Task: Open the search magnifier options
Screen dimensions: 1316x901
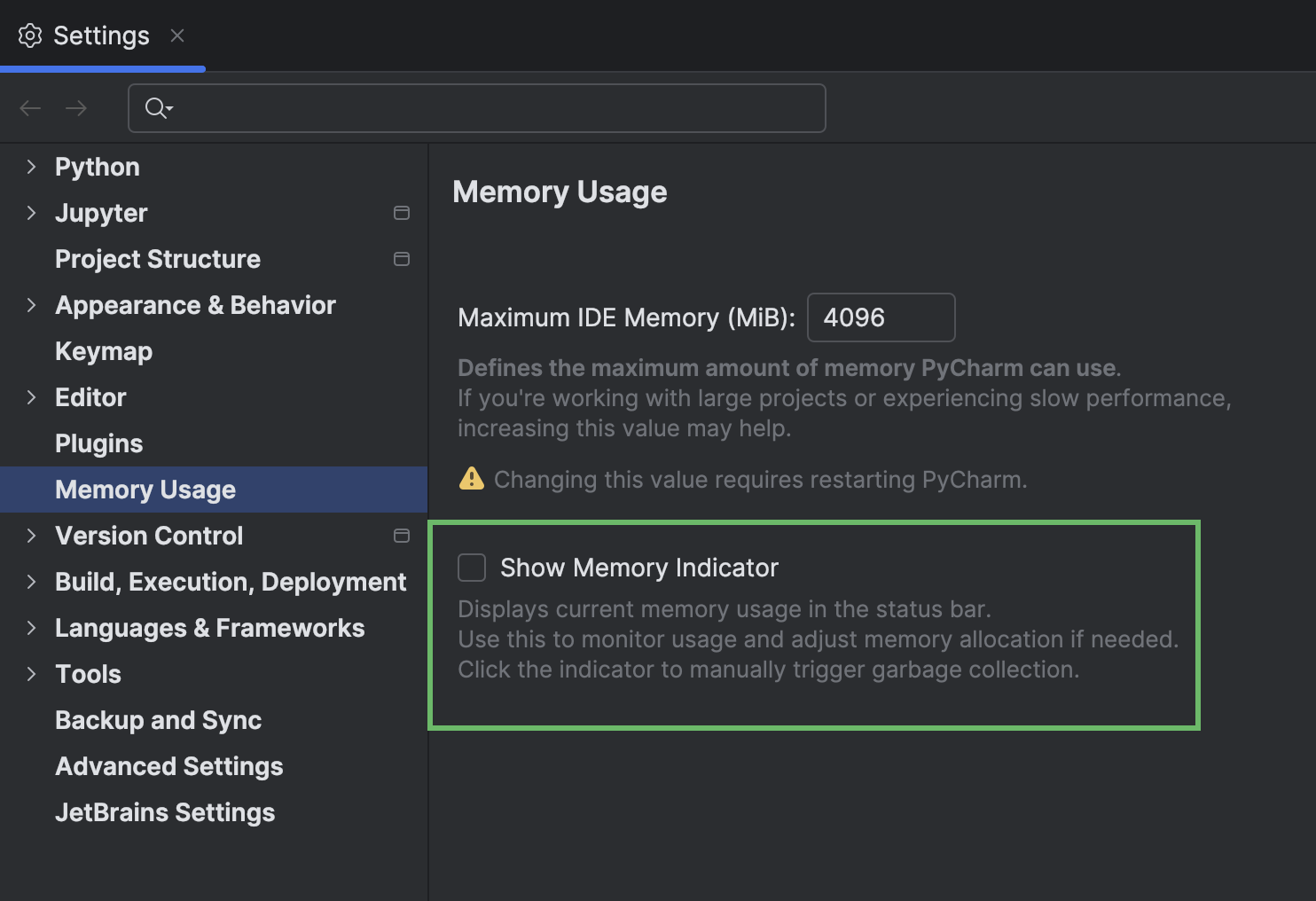Action: click(157, 107)
